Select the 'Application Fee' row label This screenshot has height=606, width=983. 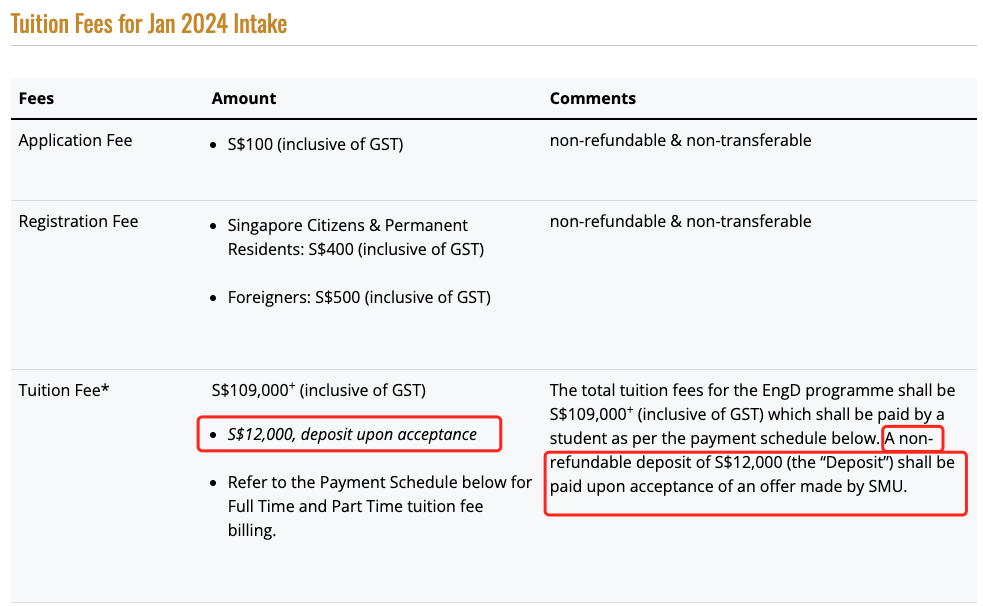click(75, 140)
